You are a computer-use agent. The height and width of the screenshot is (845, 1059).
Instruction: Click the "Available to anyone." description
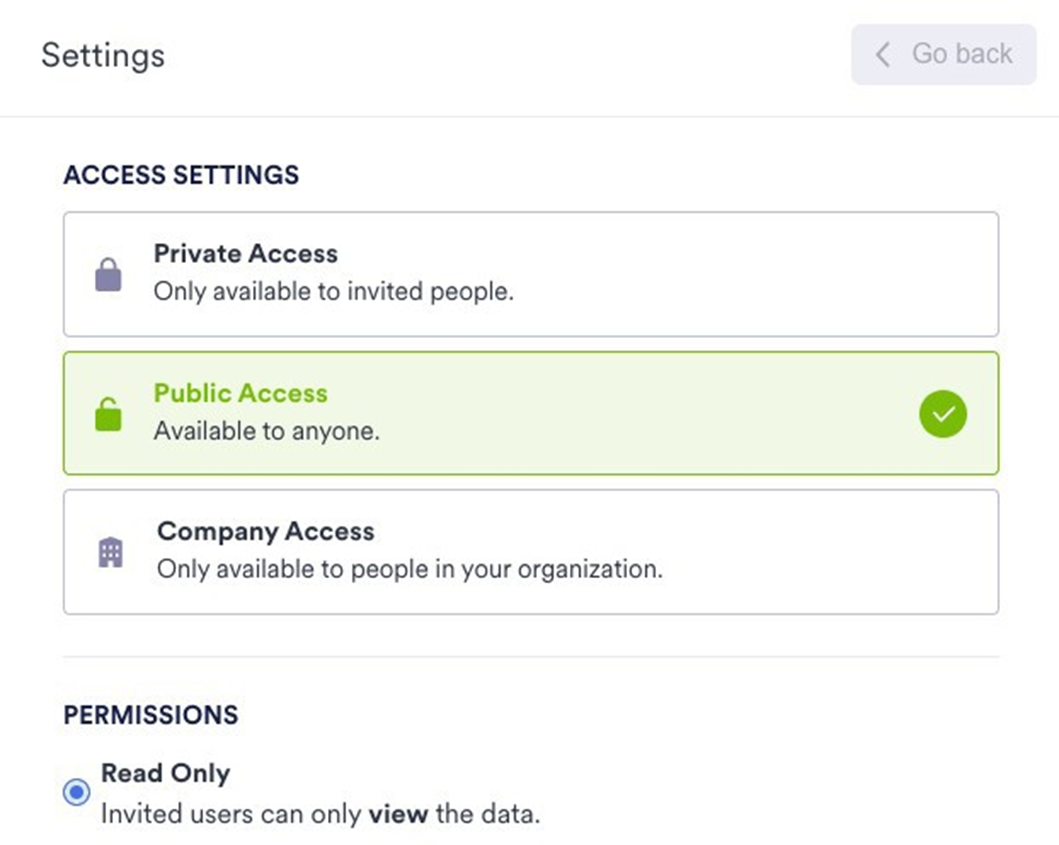(x=266, y=432)
